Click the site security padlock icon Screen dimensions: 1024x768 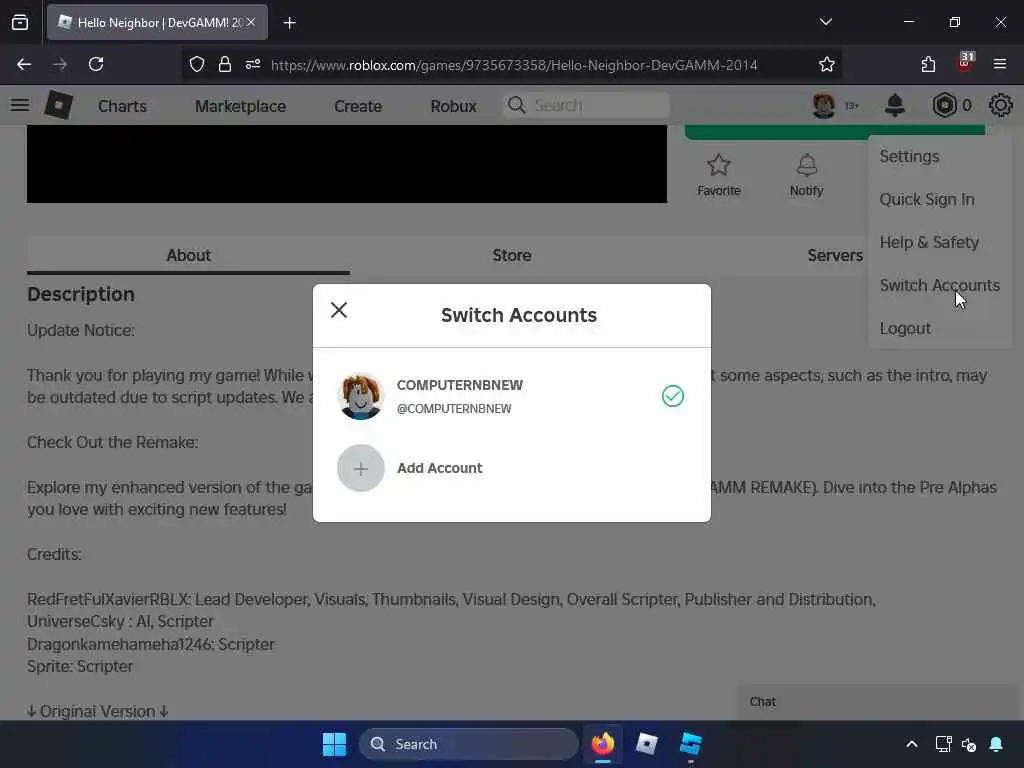point(225,64)
